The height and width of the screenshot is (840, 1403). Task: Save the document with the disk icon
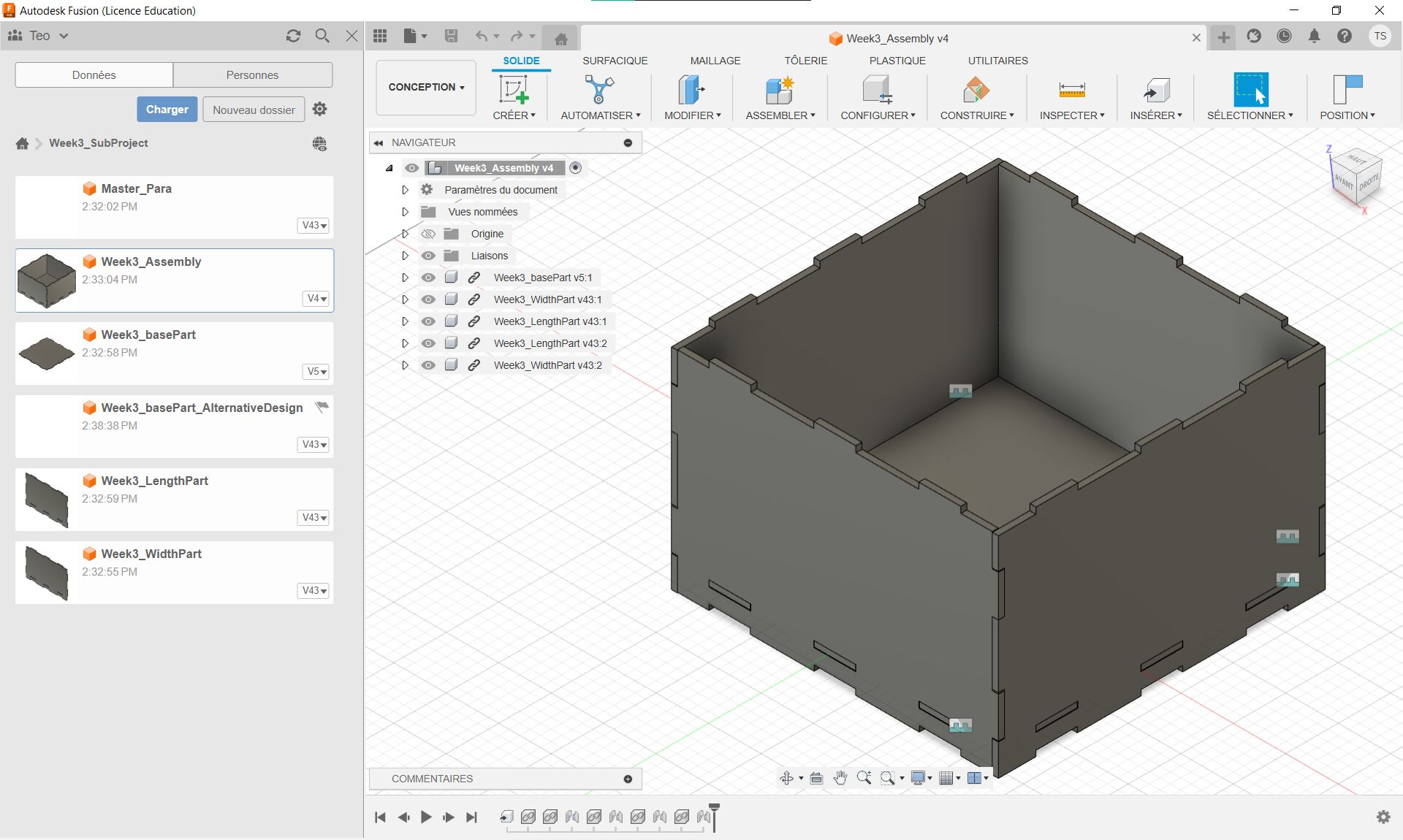coord(451,36)
